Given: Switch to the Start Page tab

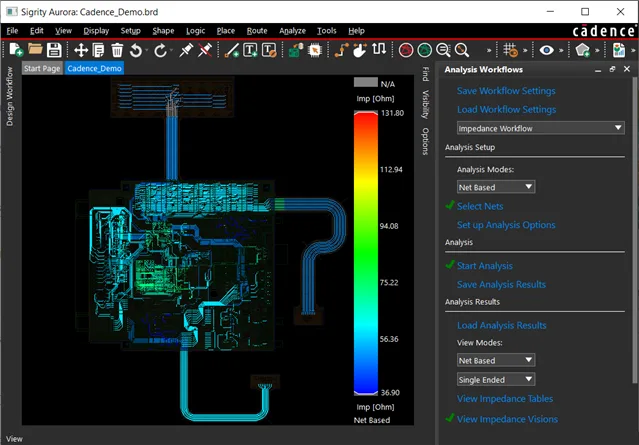Looking at the screenshot, I should coord(42,68).
